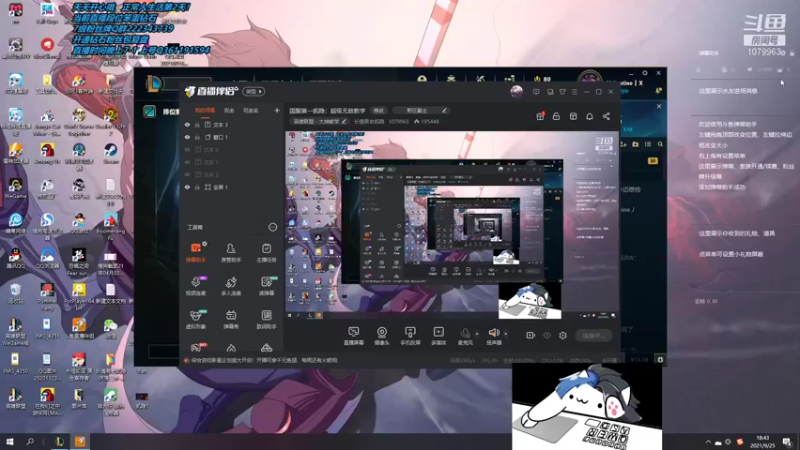This screenshot has width=800, height=450.
Task: Open the hamburger menu in title bar
Action: click(574, 92)
